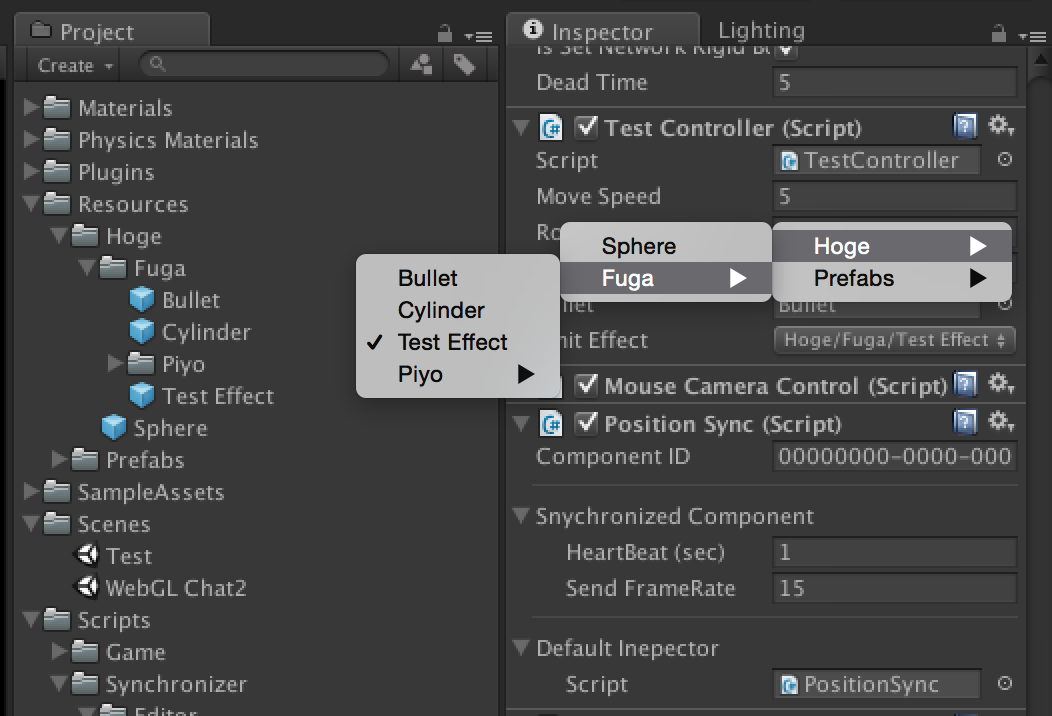1052x716 pixels.
Task: Click the search by type icon
Action: point(421,64)
